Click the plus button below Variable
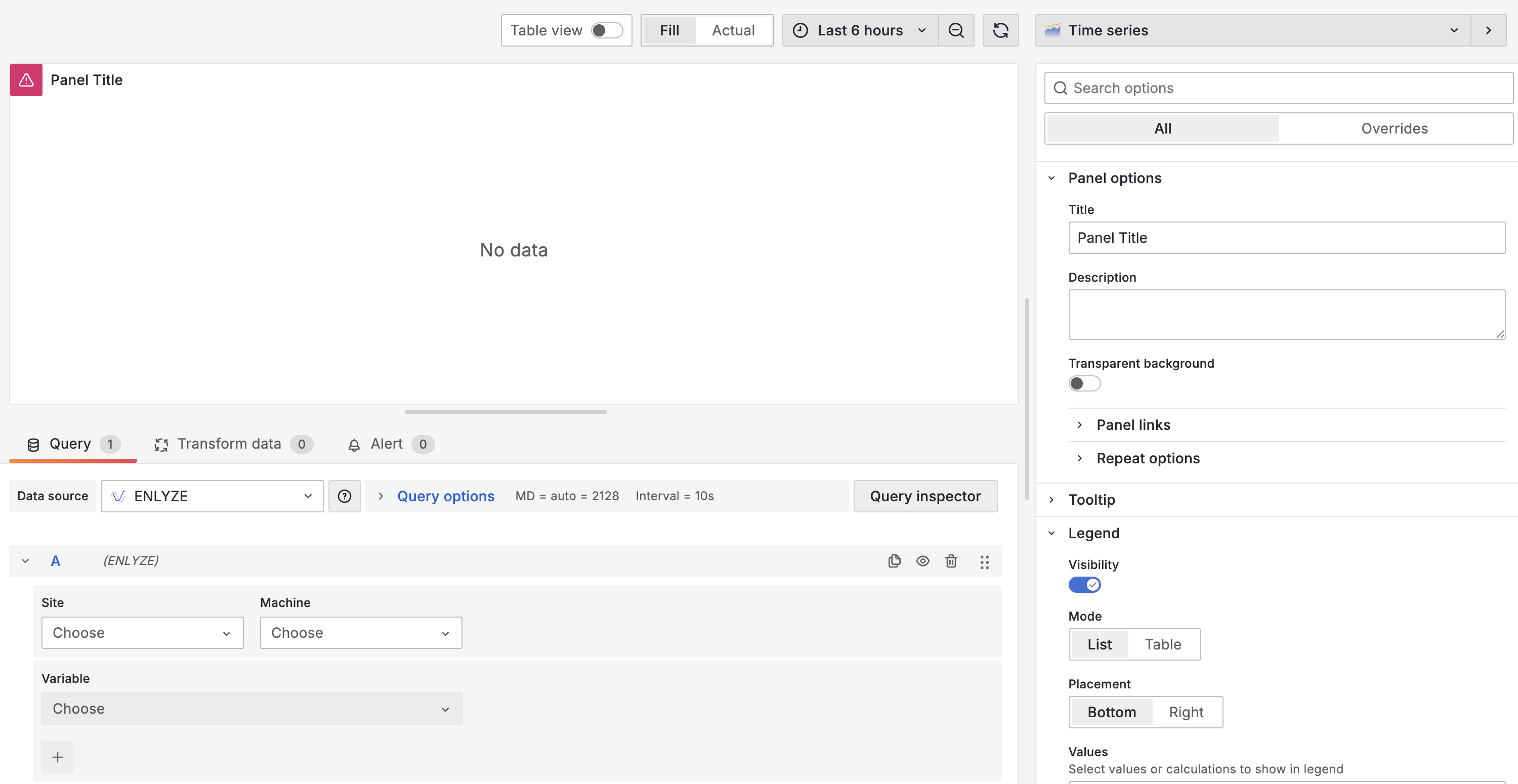1518x784 pixels. tap(57, 757)
